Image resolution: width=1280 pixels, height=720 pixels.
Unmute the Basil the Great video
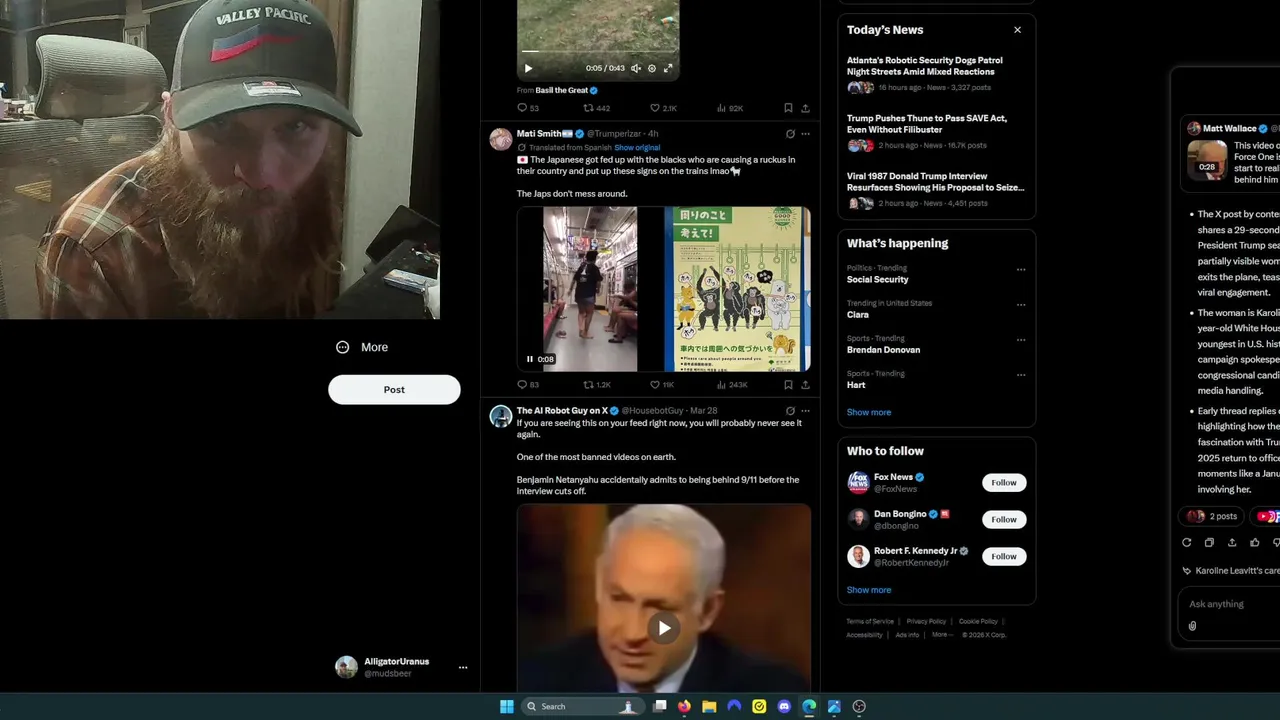click(x=636, y=68)
